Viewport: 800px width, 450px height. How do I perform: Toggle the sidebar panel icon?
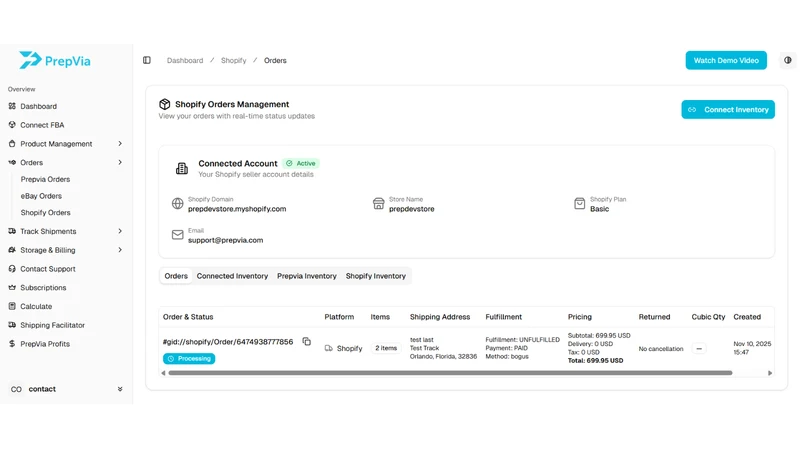(147, 60)
